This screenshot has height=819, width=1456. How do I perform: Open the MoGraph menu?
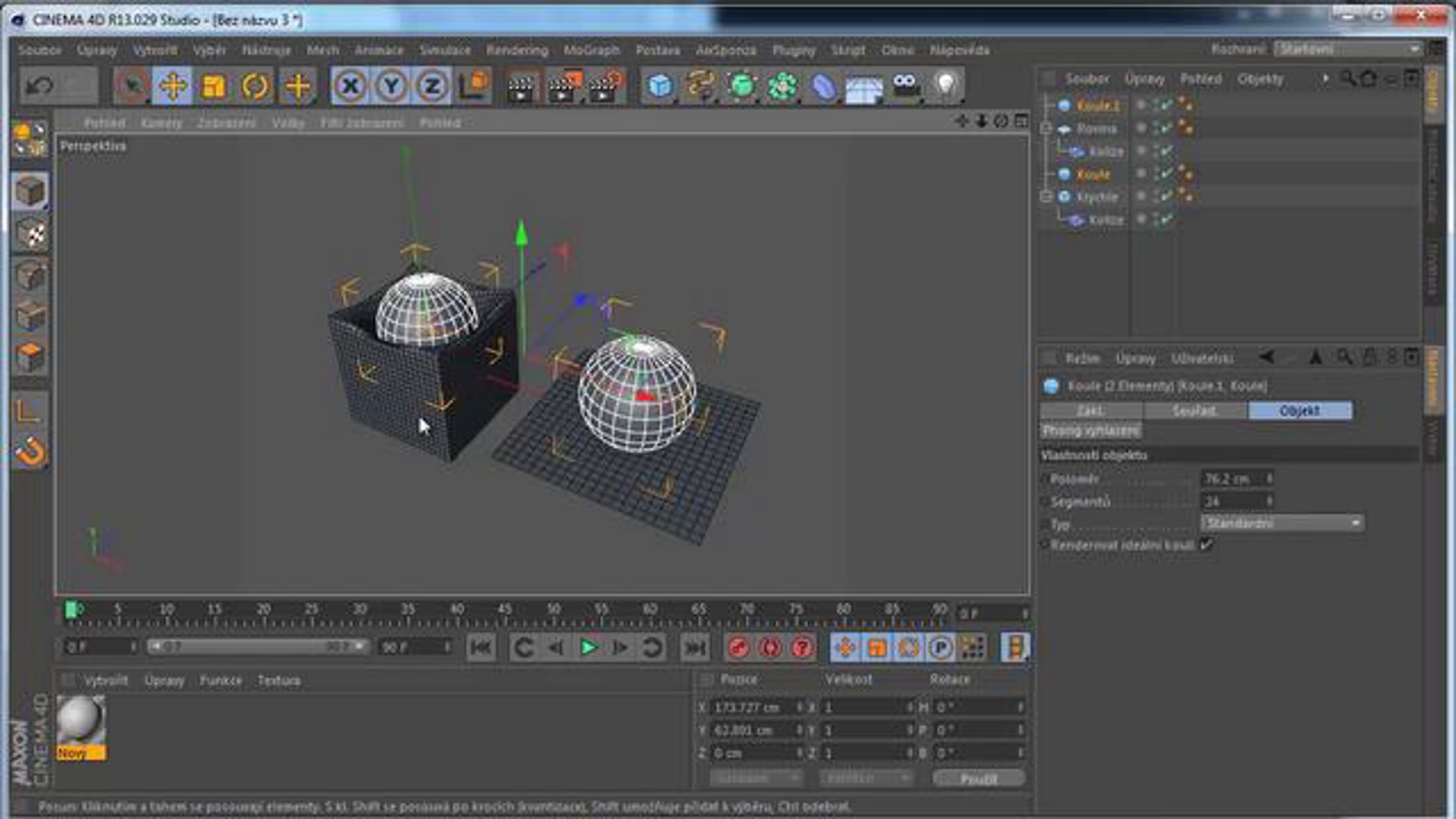tap(591, 50)
